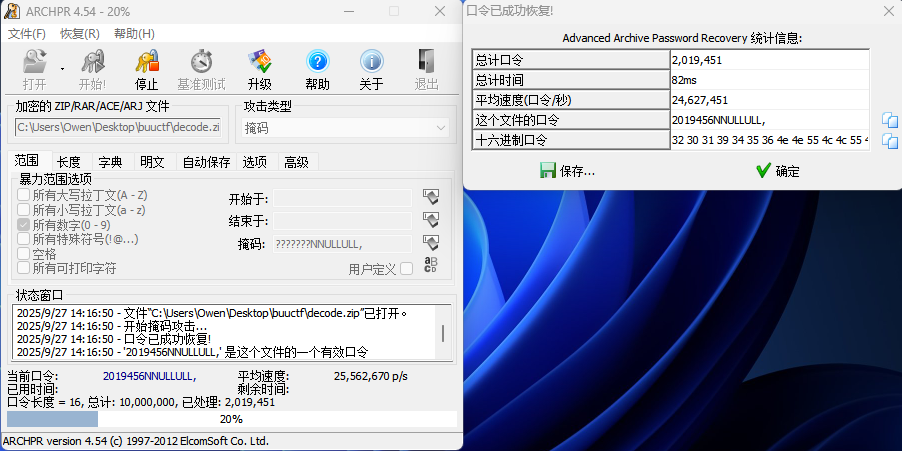Click the 20% progress bar
902x451 pixels.
click(232, 419)
